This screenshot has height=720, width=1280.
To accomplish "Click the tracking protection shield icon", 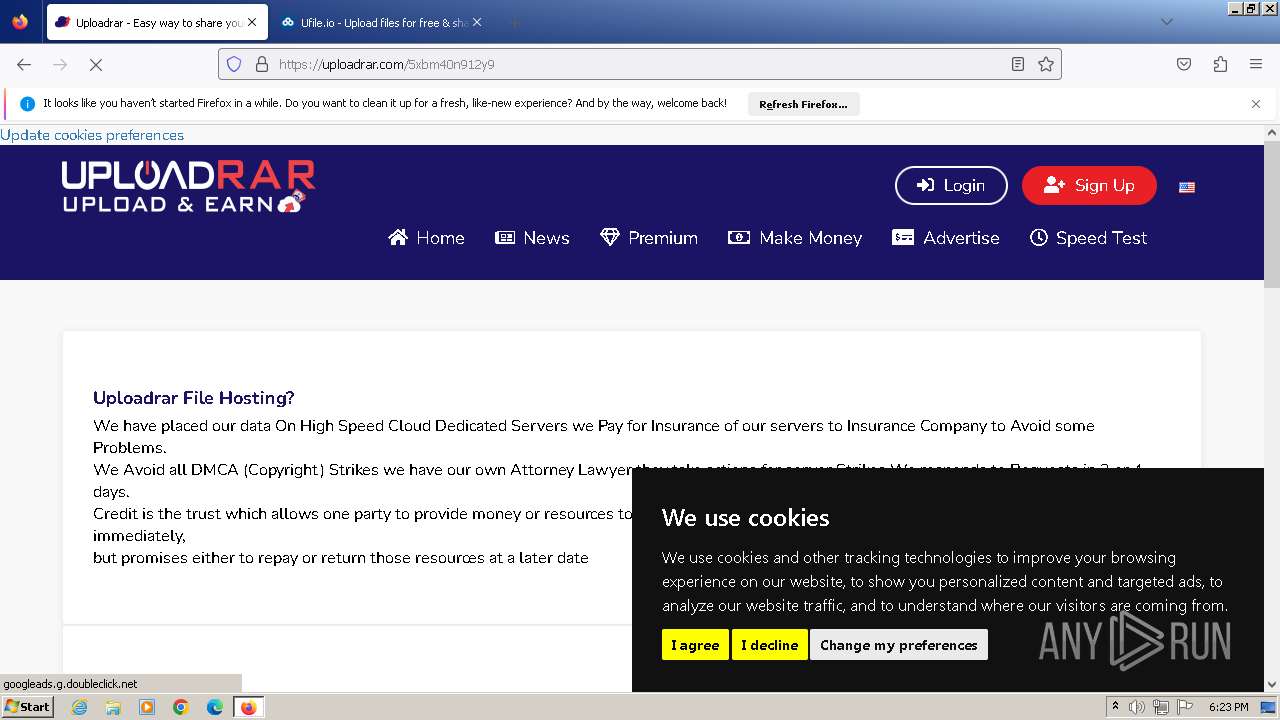I will [x=234, y=64].
